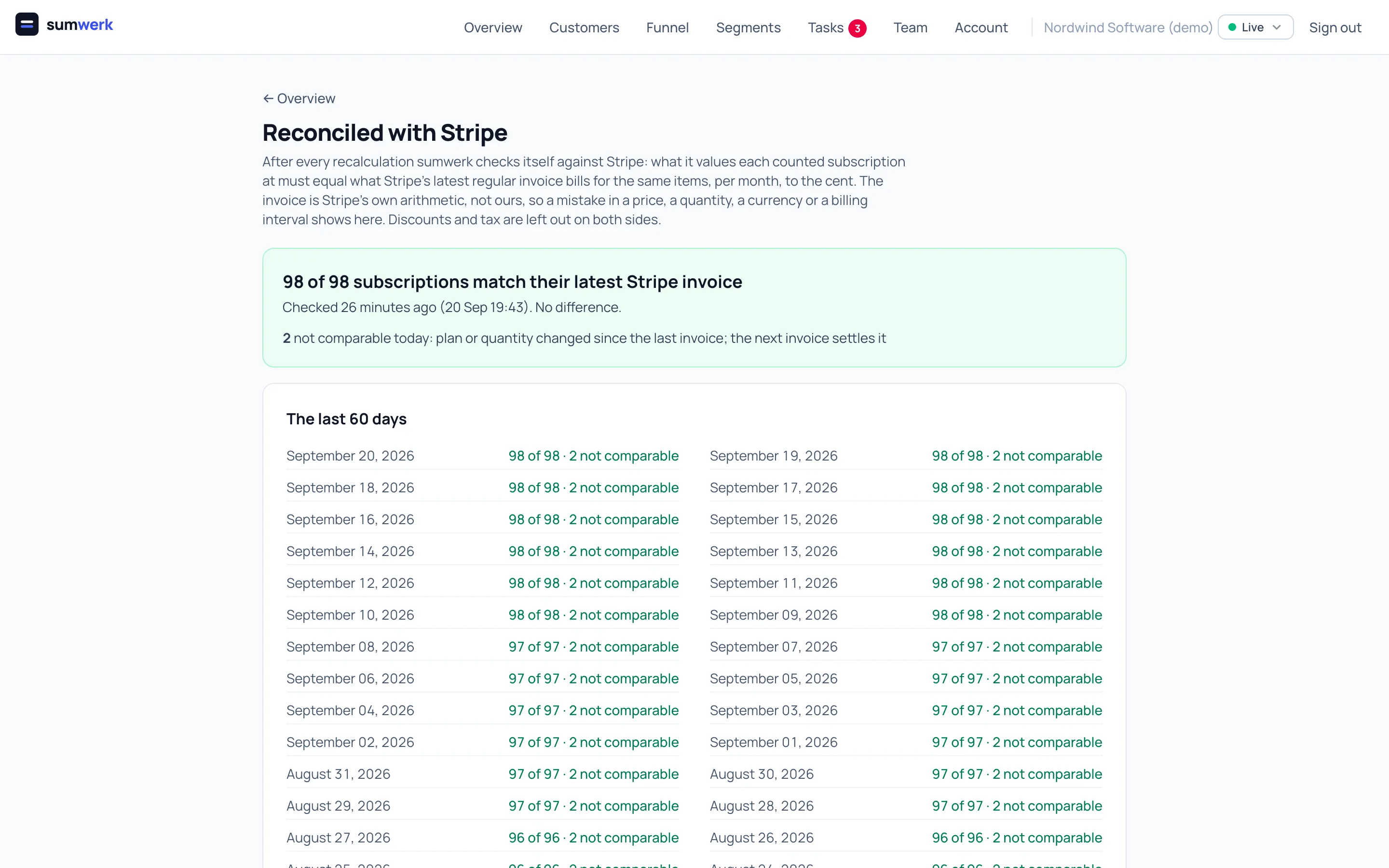The height and width of the screenshot is (868, 1389).
Task: Select the September 02, 2026 date
Action: coord(350,742)
